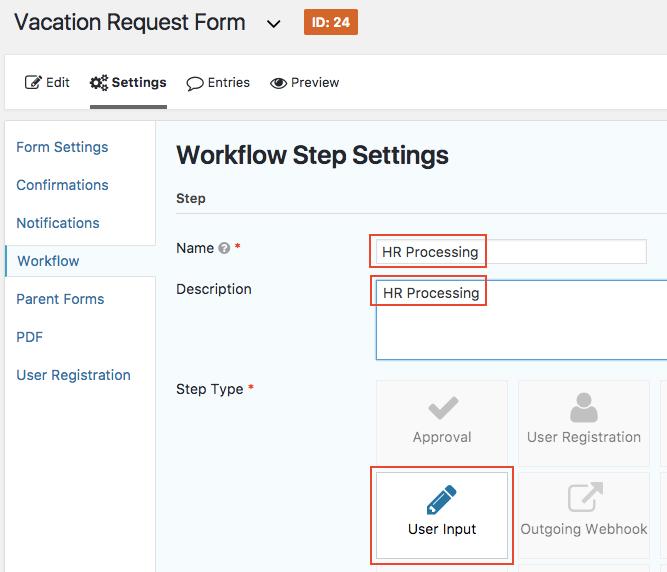Go to the Notifications section

click(58, 223)
